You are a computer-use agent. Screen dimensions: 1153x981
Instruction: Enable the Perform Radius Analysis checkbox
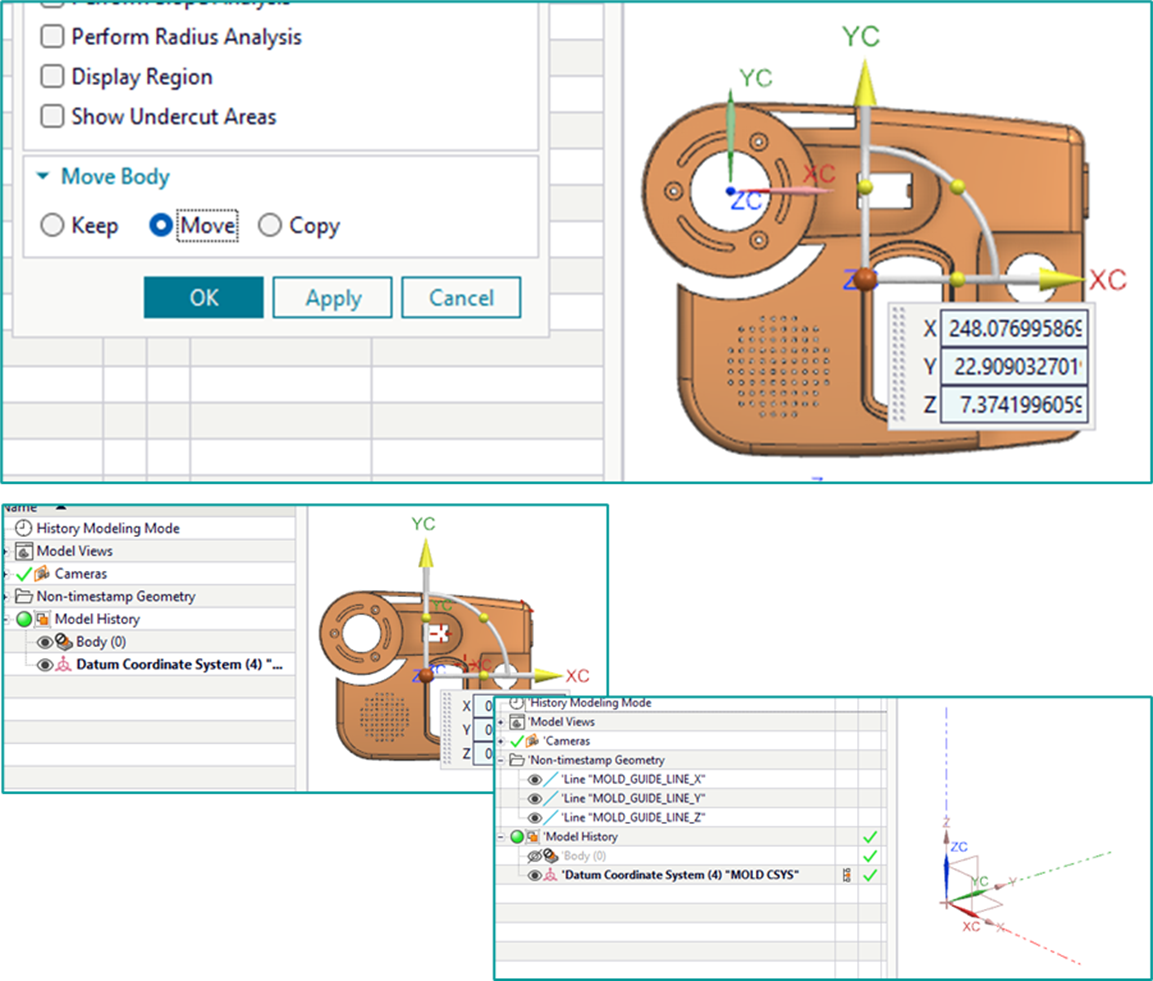pyautogui.click(x=51, y=37)
